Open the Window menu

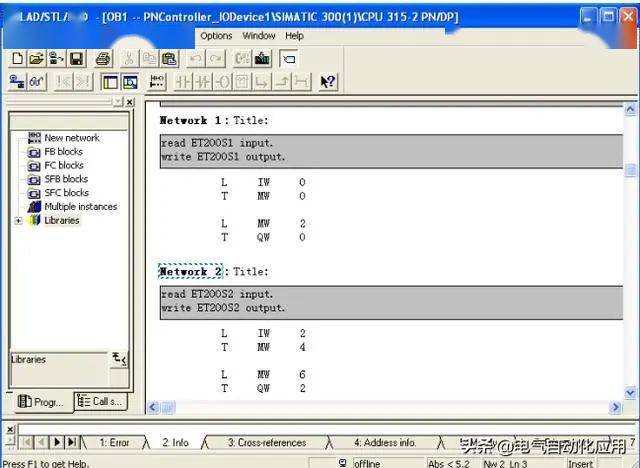(x=259, y=36)
